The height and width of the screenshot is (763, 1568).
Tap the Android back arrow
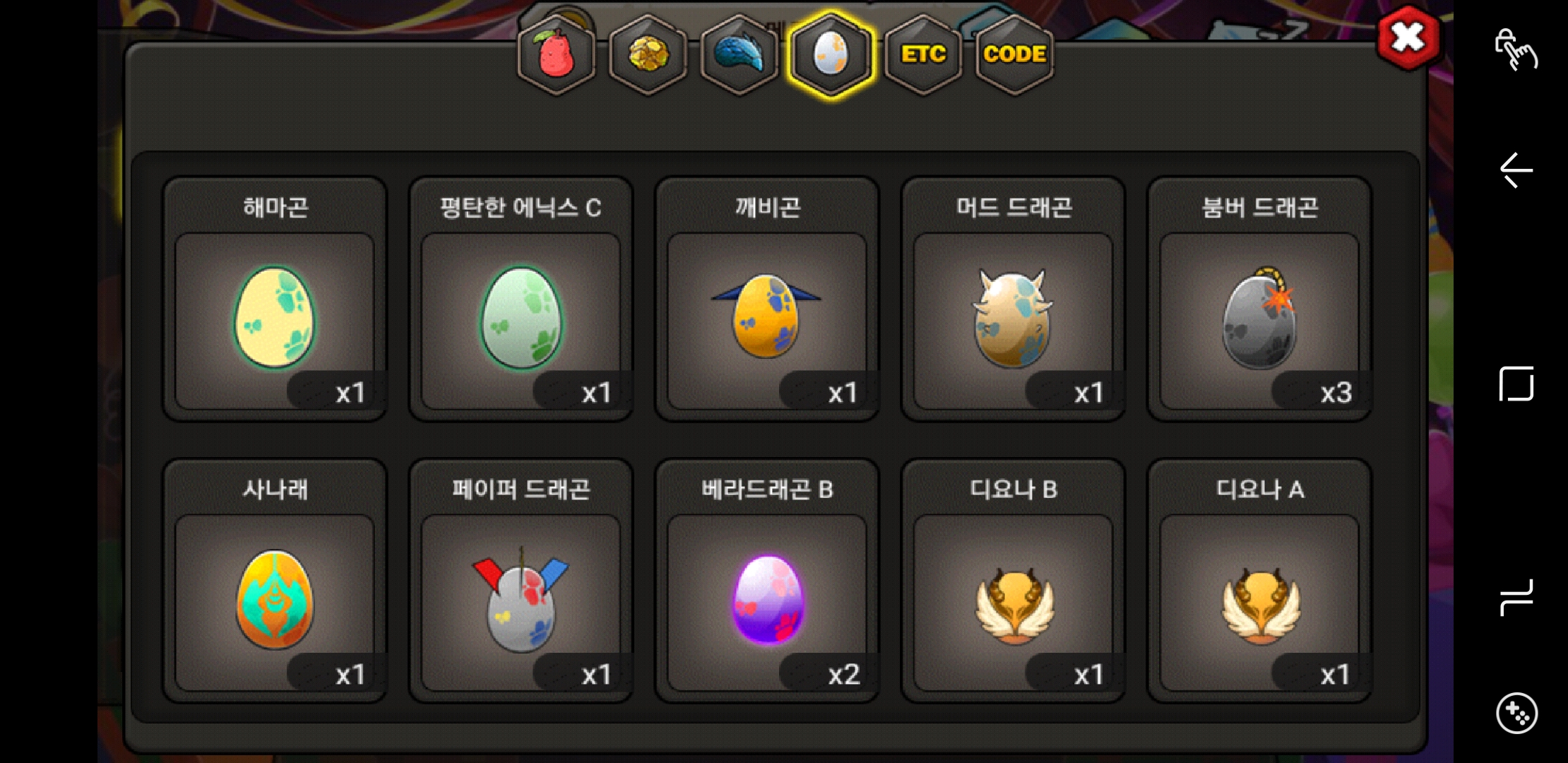tap(1516, 170)
